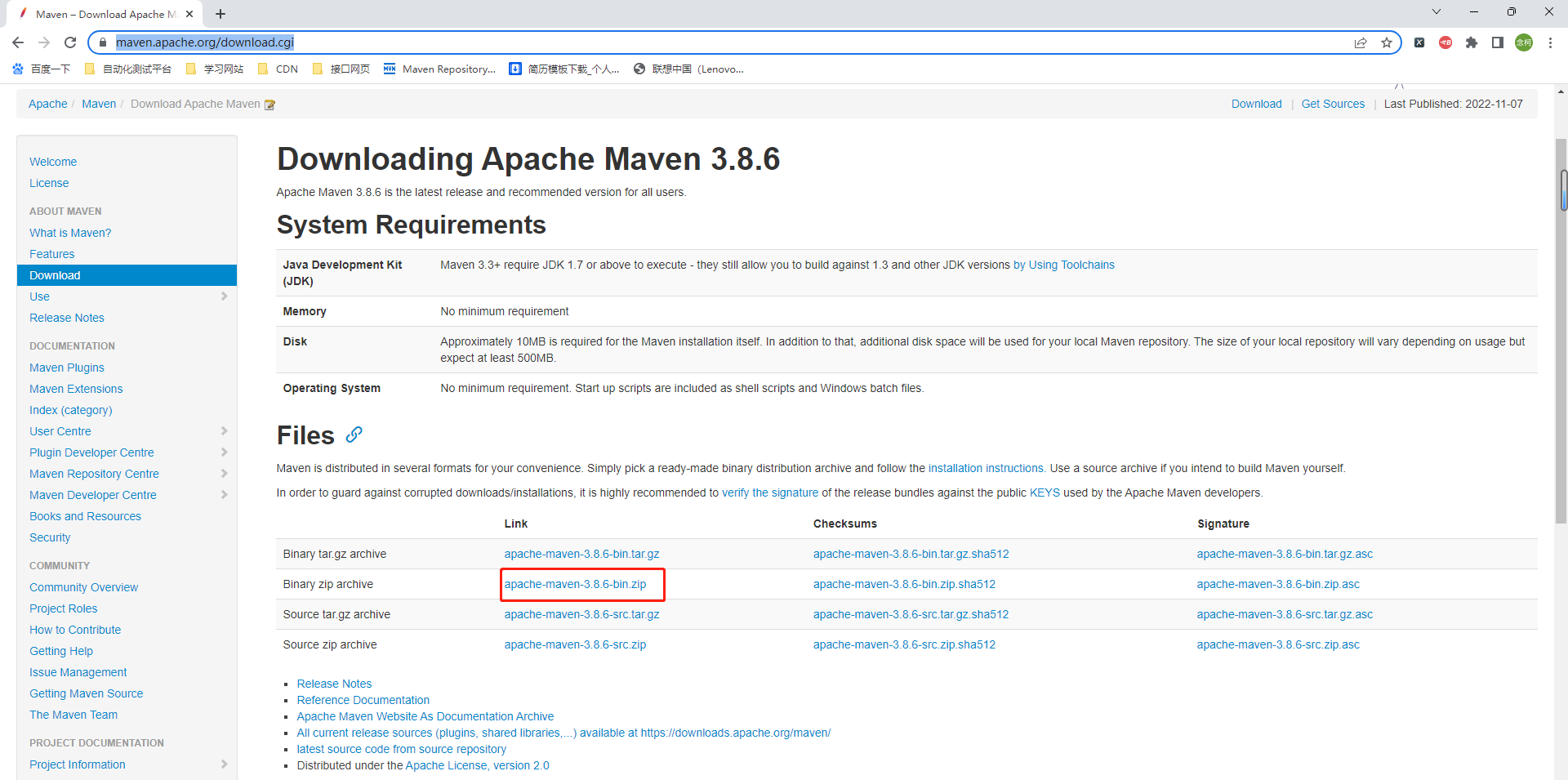This screenshot has height=780, width=1568.
Task: Click Apache License, version 2.0 link
Action: click(x=477, y=765)
